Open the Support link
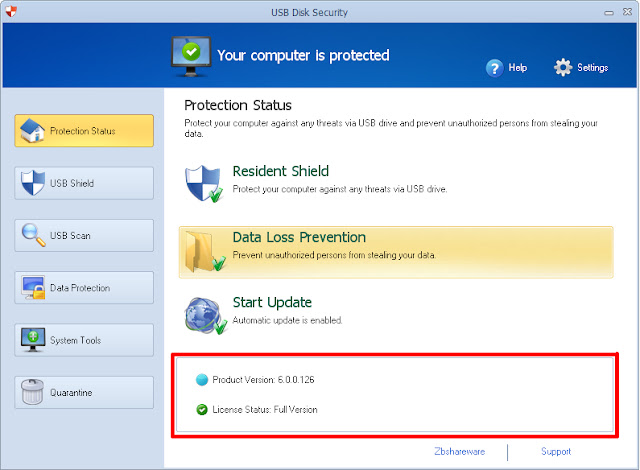The image size is (640, 470). coord(556,452)
